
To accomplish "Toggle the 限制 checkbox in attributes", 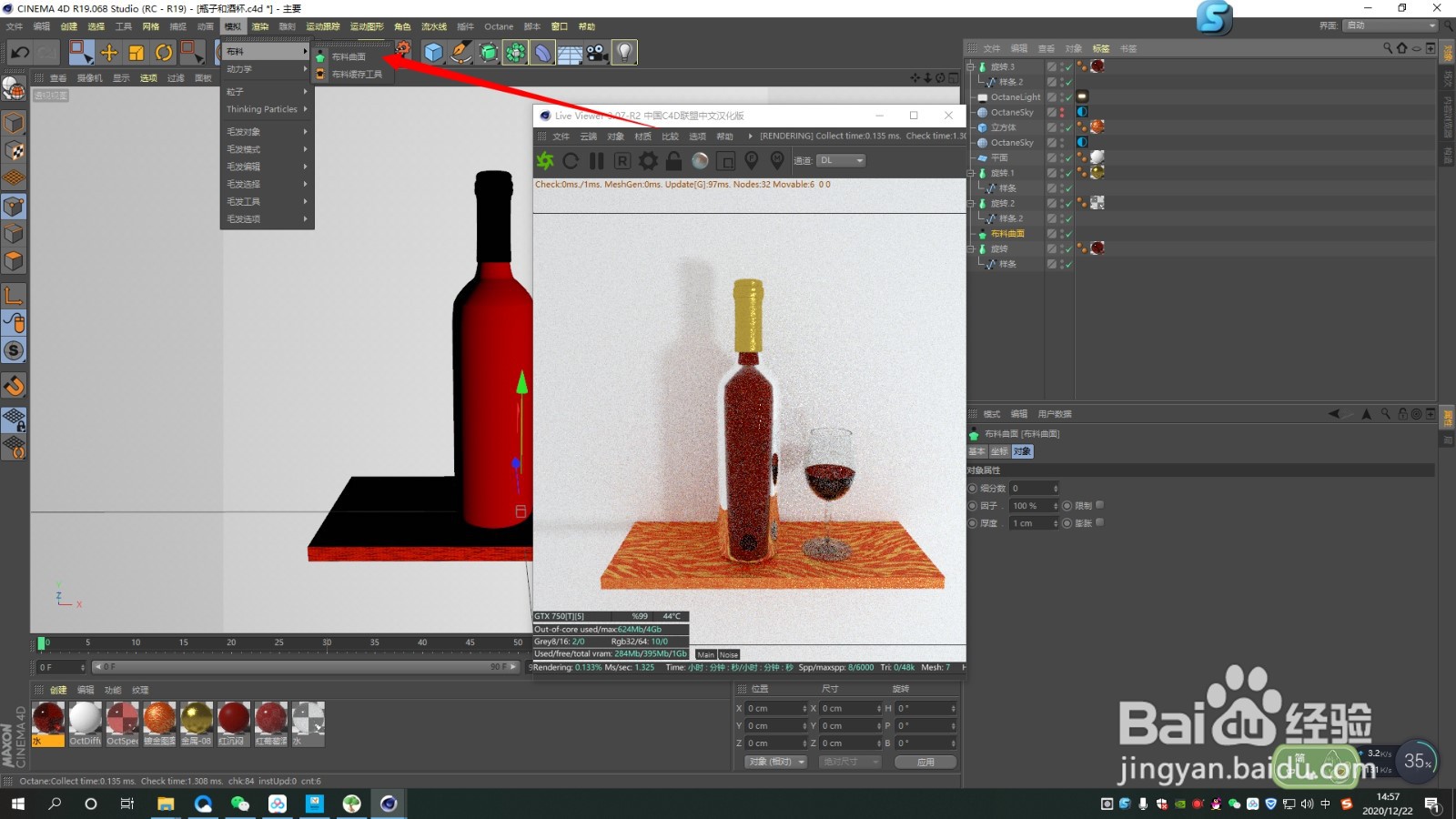I will coord(1099,505).
